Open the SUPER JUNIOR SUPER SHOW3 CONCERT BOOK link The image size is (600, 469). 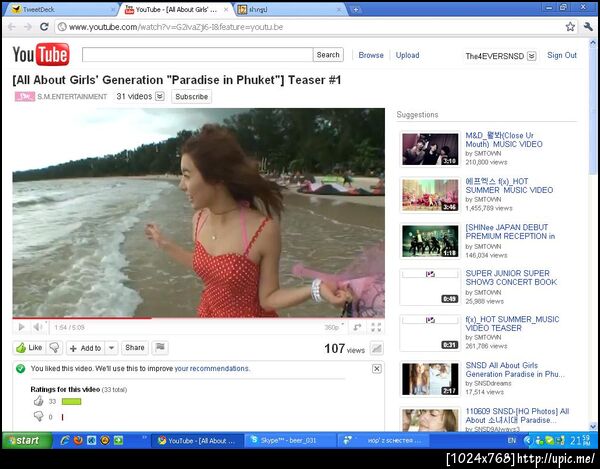(511, 277)
